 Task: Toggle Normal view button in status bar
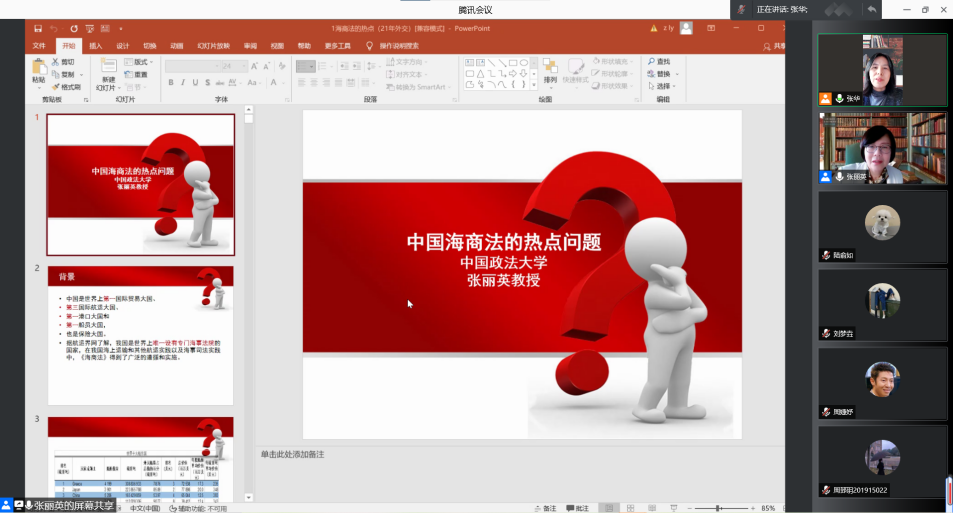click(609, 508)
